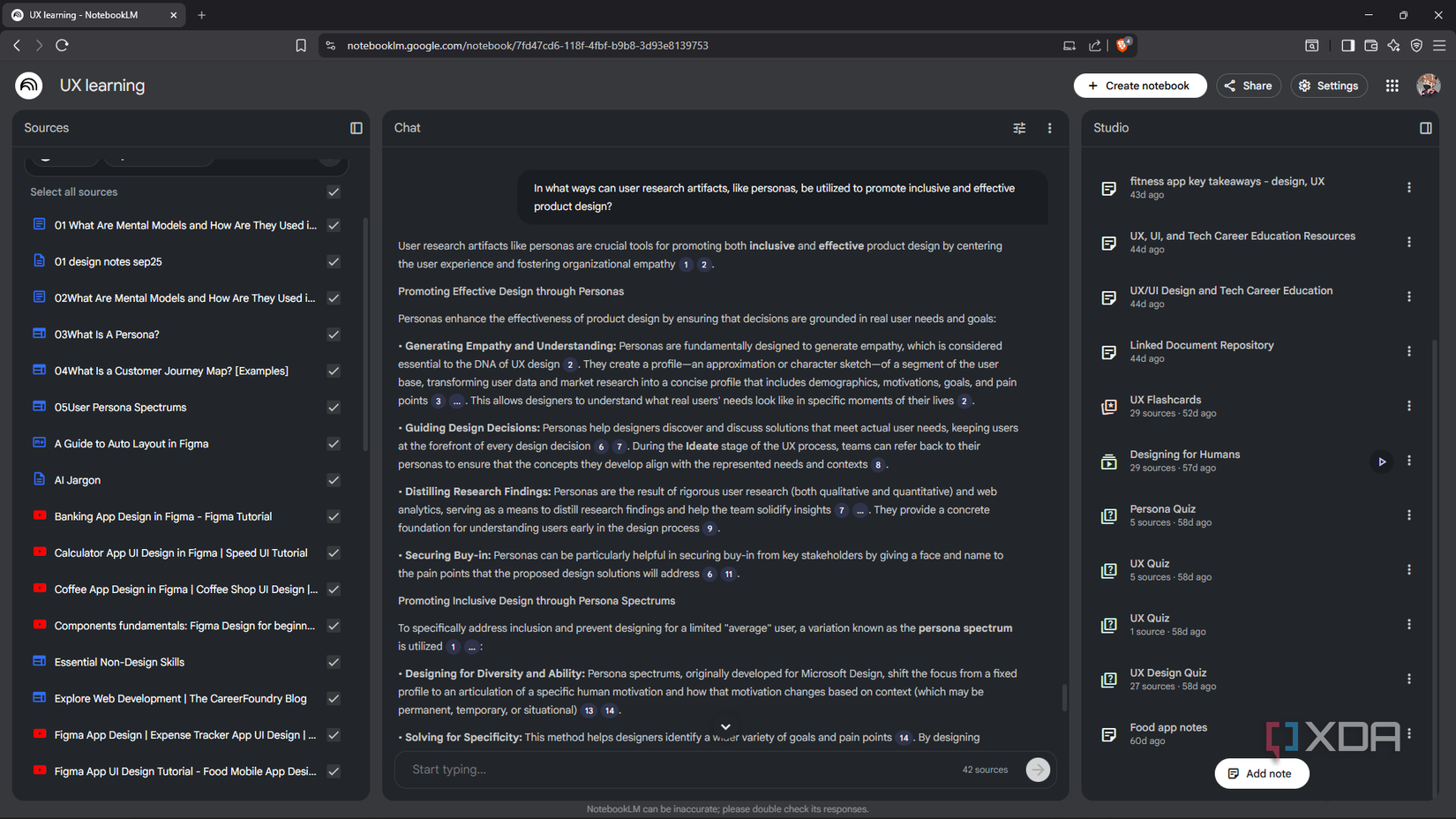Image resolution: width=1456 pixels, height=819 pixels.
Task: Open citation 14 in persona spectrum paragraph
Action: pos(610,710)
